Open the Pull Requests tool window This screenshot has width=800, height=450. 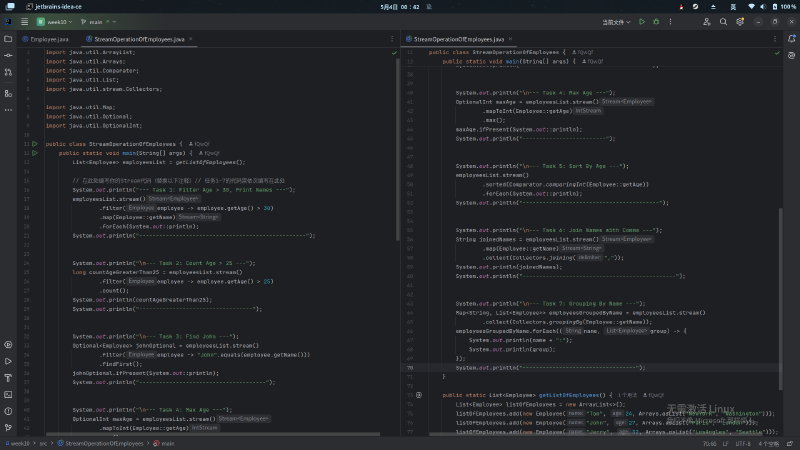[8, 72]
